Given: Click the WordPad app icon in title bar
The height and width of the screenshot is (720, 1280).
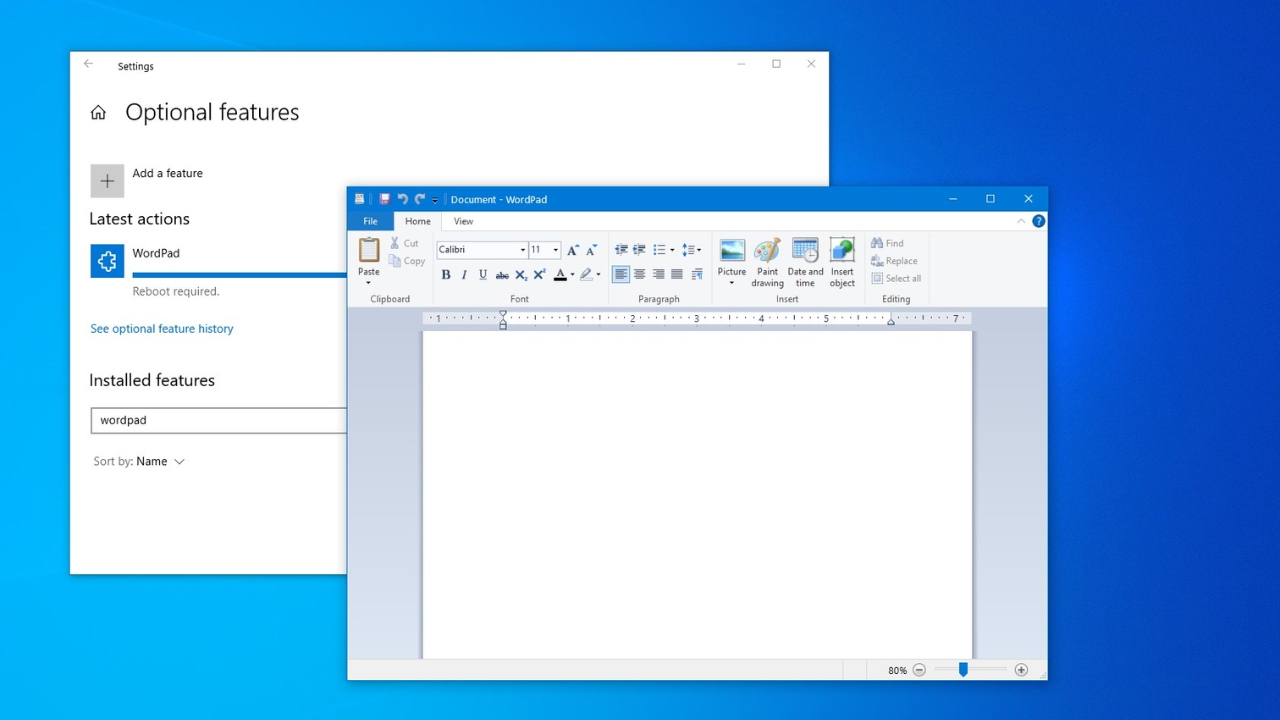Looking at the screenshot, I should tap(360, 199).
